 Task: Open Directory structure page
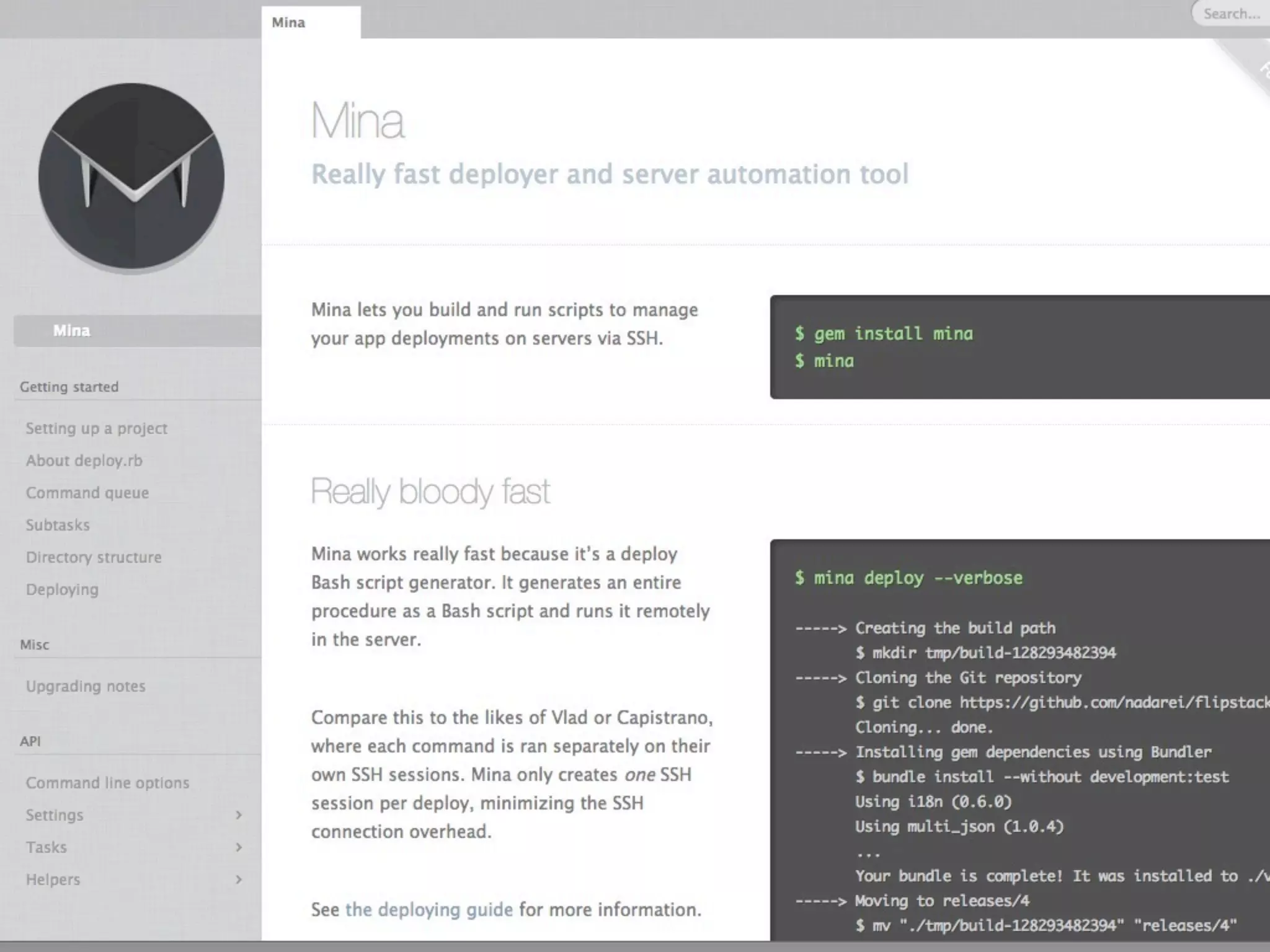[x=94, y=557]
